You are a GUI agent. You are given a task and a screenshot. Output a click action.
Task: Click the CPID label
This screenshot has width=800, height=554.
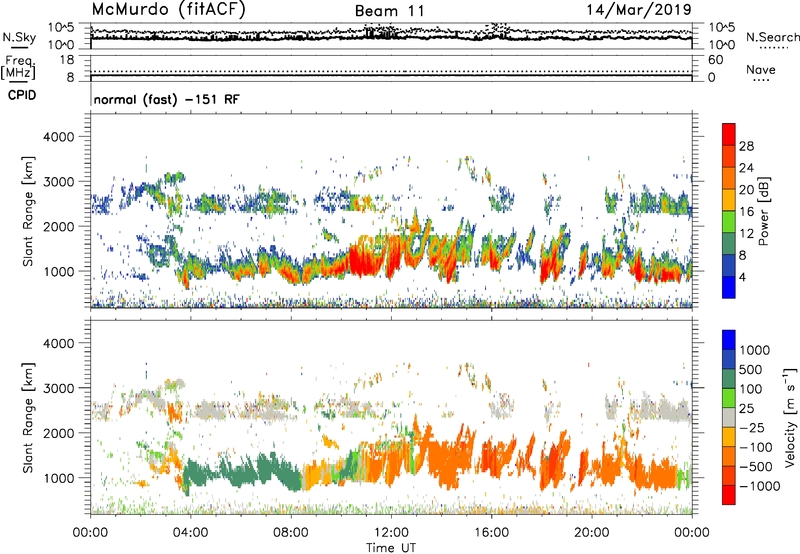click(x=22, y=95)
